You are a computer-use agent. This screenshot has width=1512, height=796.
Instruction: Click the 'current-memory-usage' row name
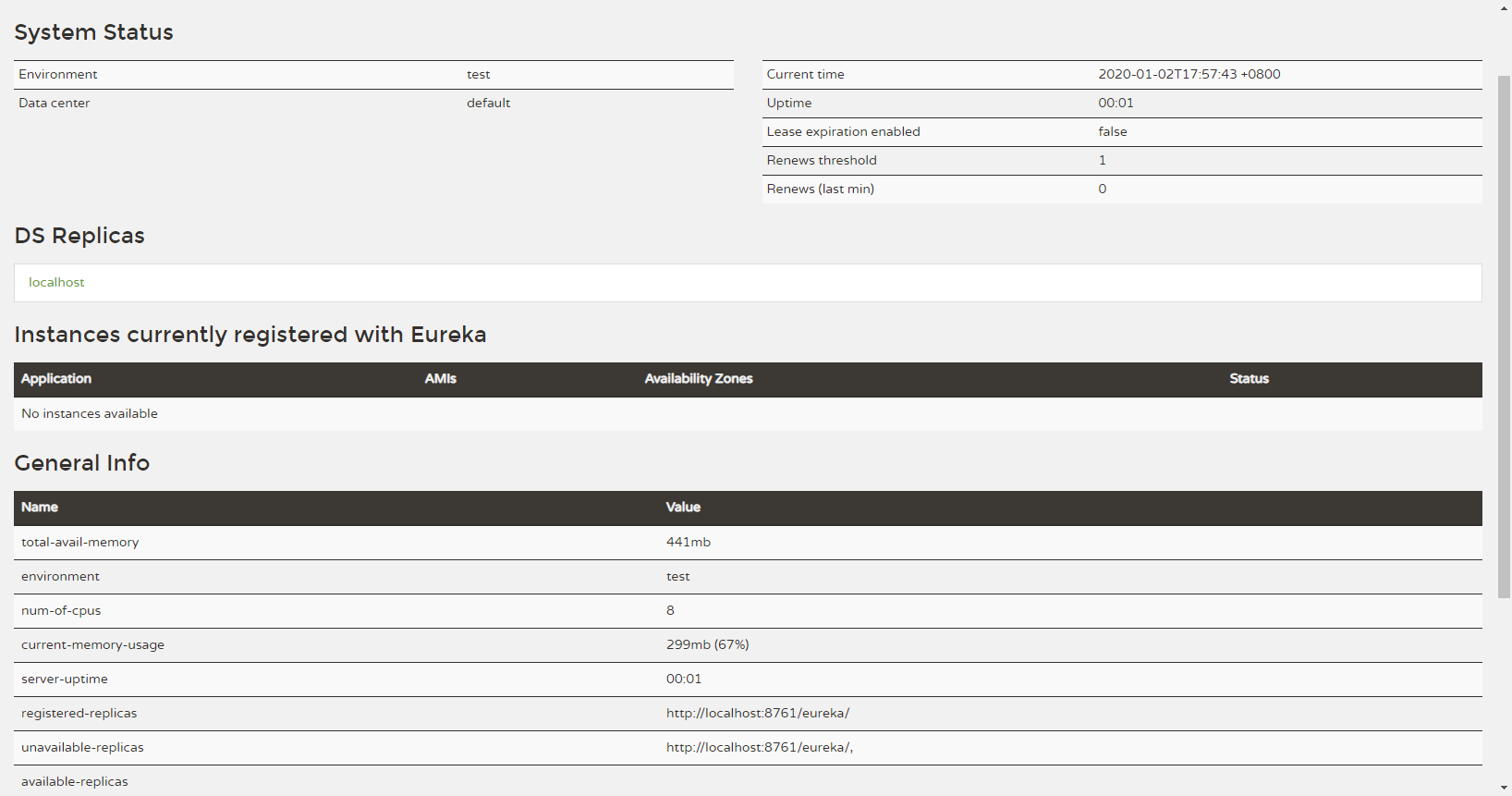tap(93, 644)
